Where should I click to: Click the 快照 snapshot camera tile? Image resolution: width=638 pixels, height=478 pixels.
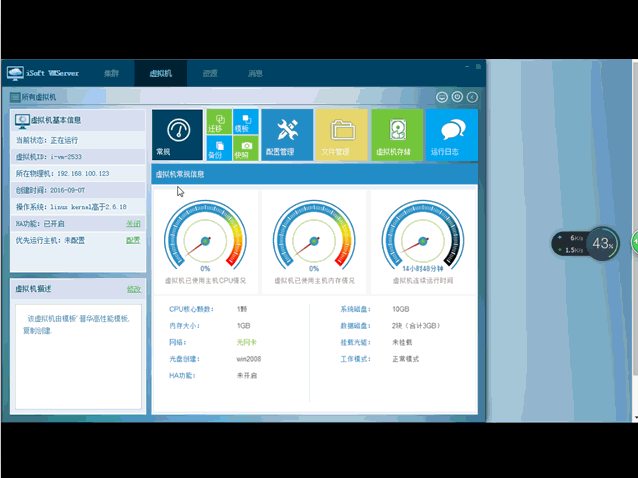[x=246, y=148]
